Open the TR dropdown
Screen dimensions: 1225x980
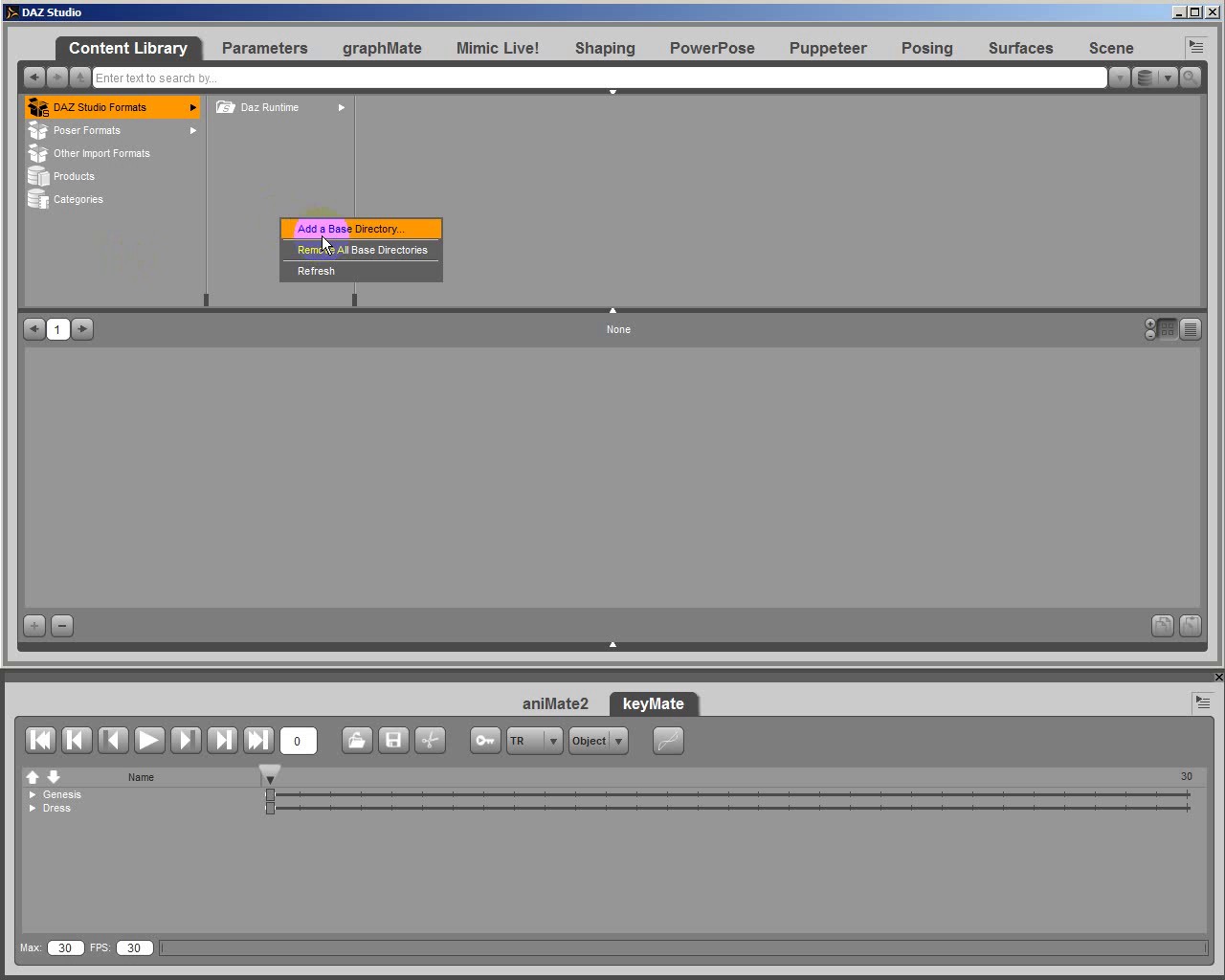tap(534, 741)
